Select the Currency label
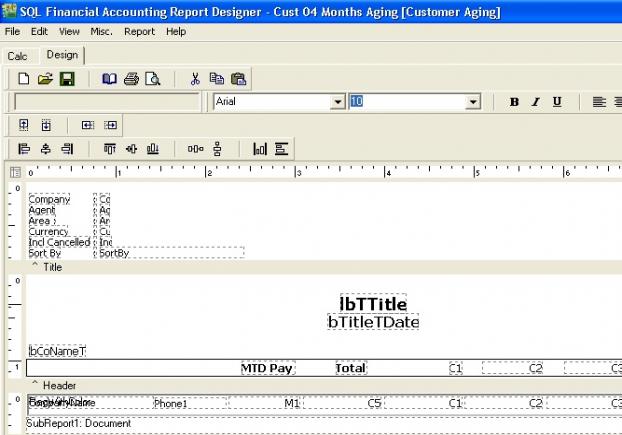 48,231
